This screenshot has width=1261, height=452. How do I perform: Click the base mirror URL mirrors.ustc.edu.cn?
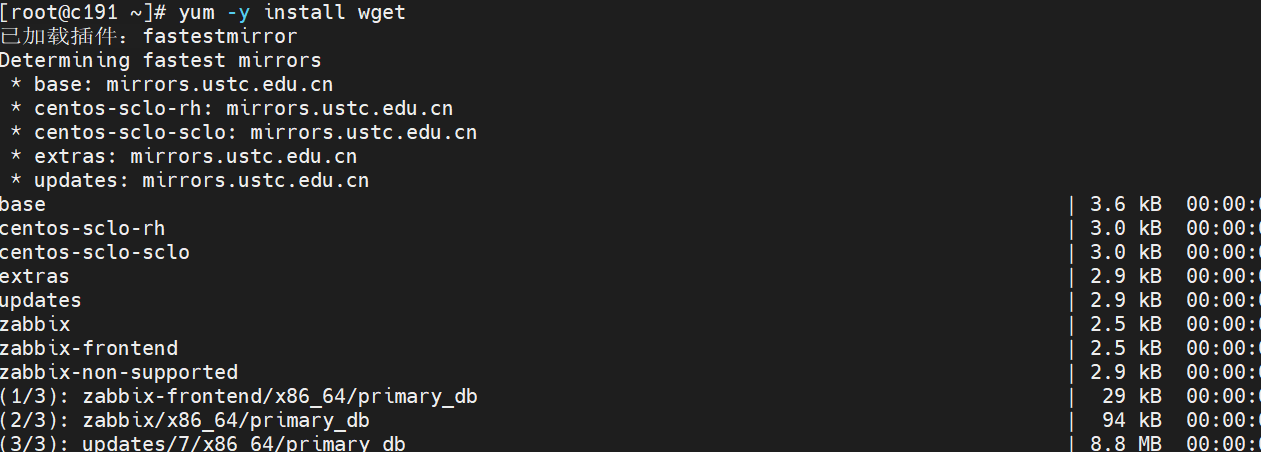coord(220,85)
